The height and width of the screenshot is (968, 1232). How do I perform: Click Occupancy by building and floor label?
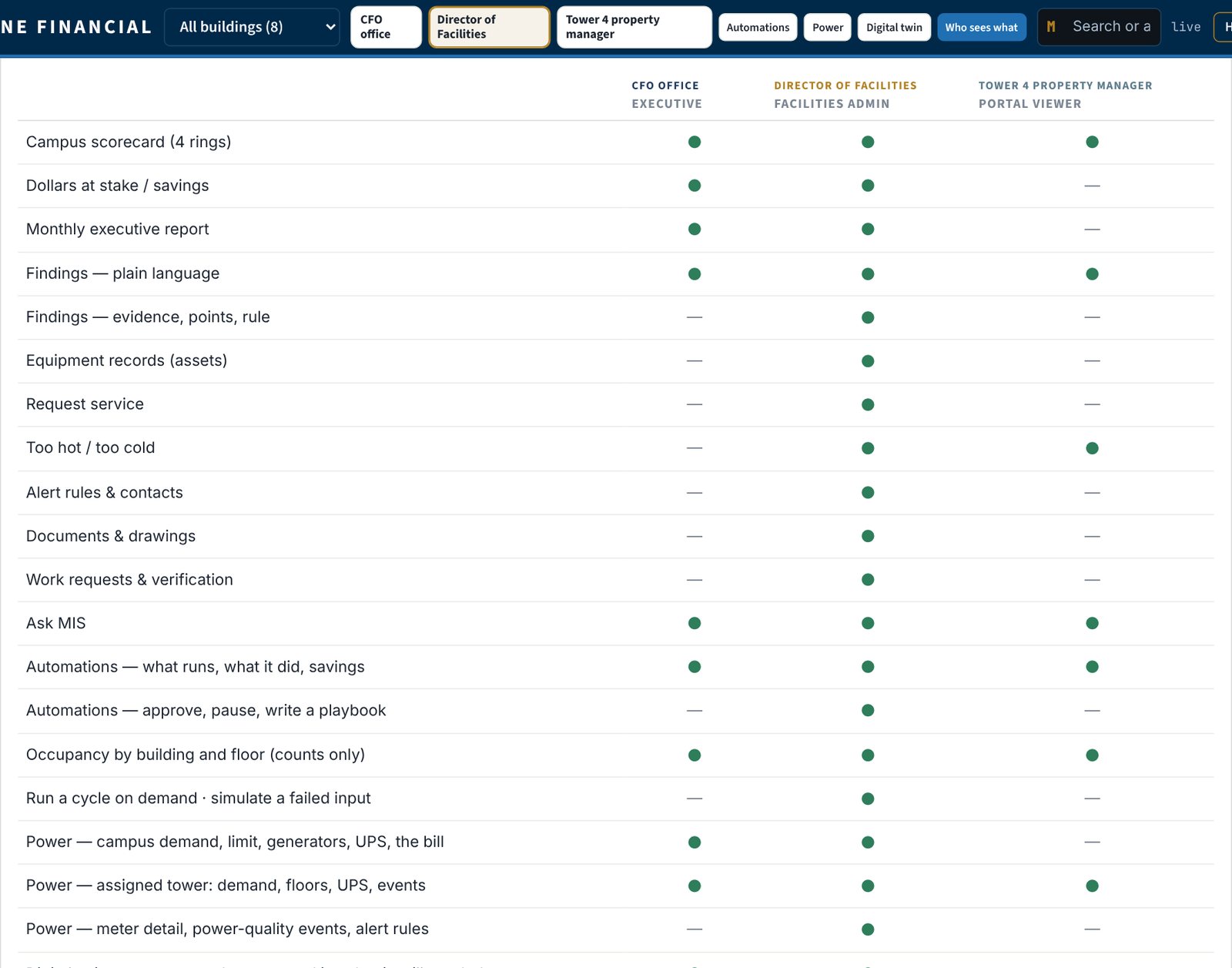(196, 755)
